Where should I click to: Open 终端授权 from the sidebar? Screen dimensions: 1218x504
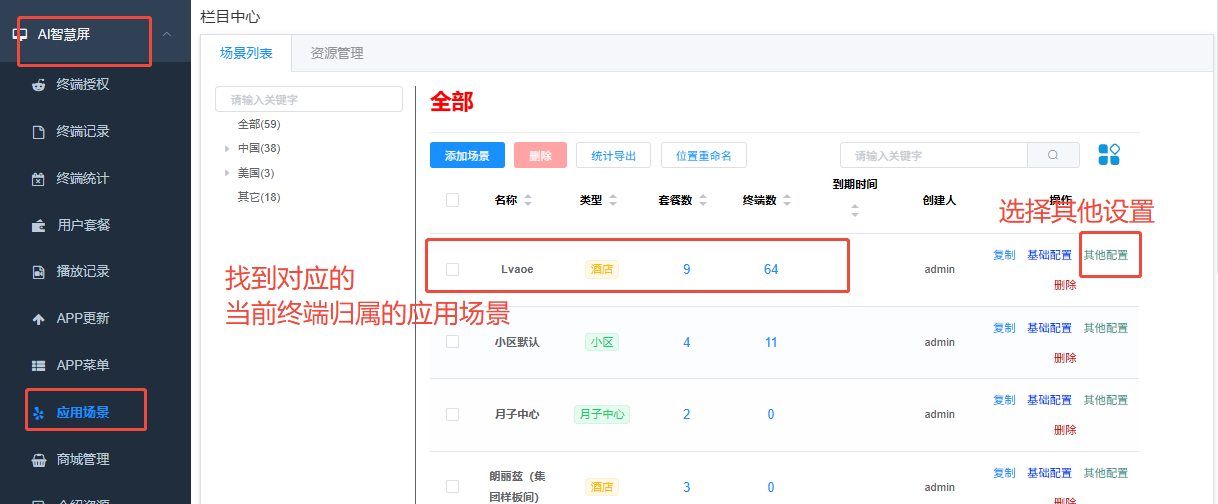(x=82, y=84)
